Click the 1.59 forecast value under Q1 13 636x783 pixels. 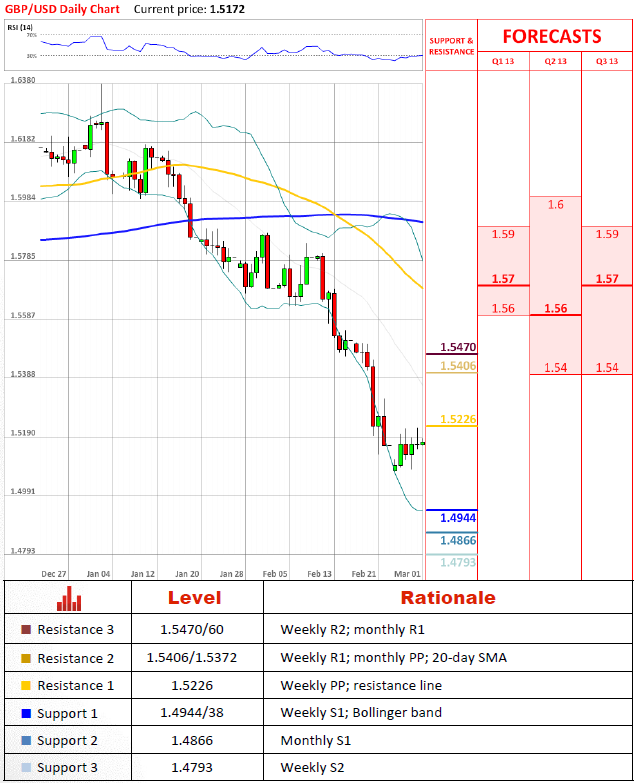tap(503, 234)
